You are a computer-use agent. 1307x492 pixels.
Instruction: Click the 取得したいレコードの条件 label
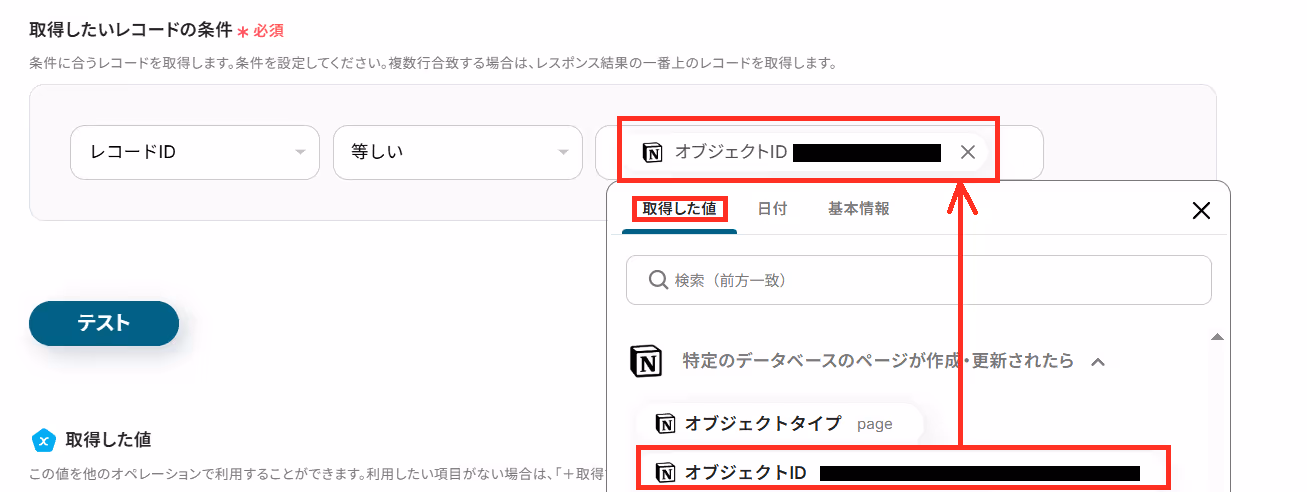[130, 30]
